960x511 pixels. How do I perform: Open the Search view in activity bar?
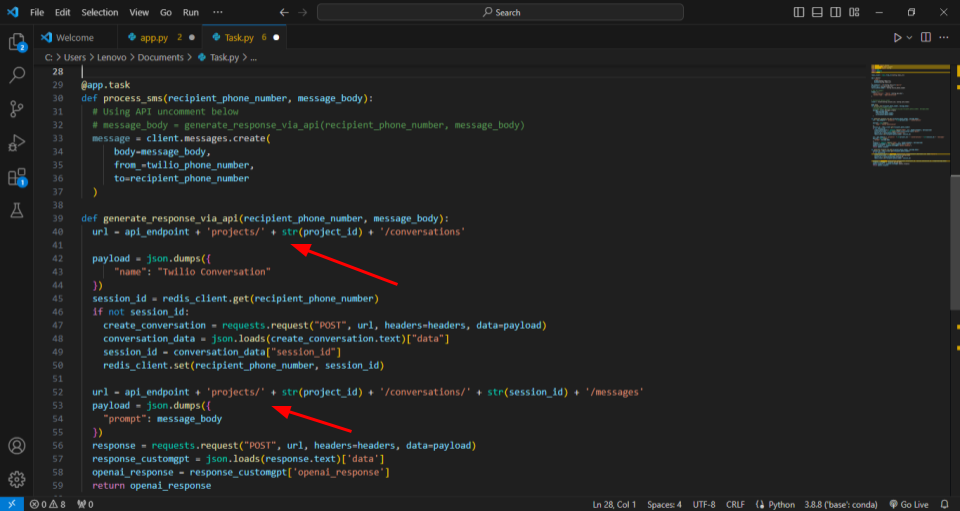[17, 75]
